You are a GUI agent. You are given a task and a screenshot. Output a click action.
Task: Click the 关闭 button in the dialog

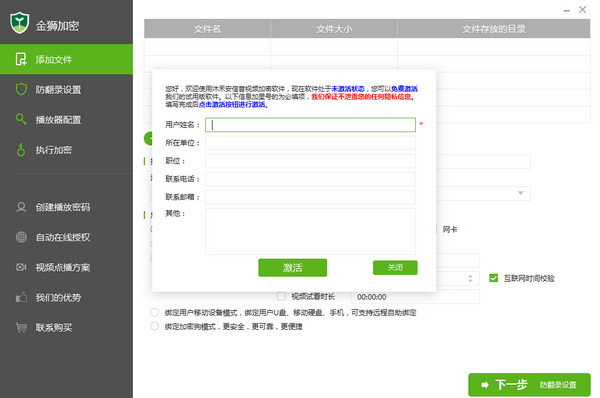tap(395, 268)
